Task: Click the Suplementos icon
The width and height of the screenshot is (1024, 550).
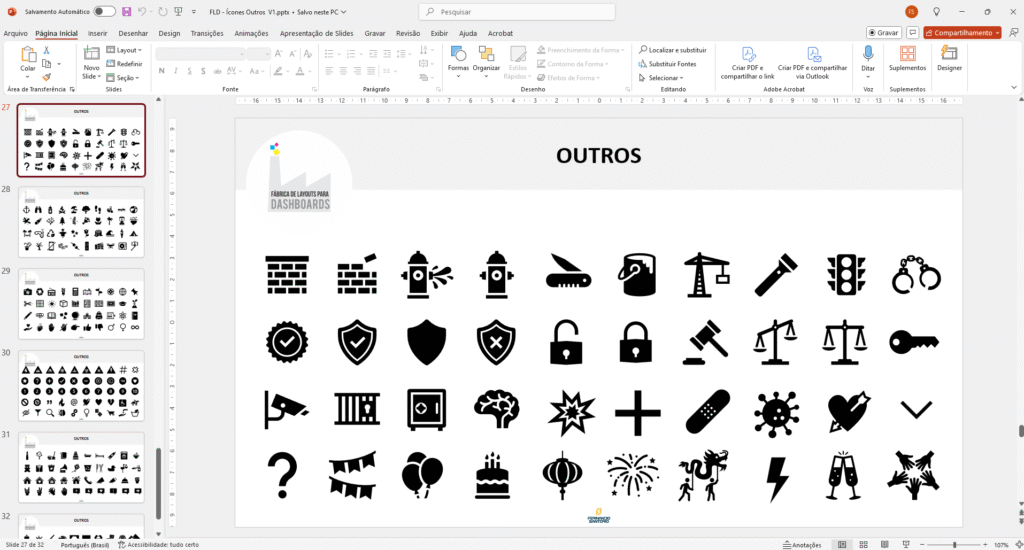Action: tap(907, 59)
